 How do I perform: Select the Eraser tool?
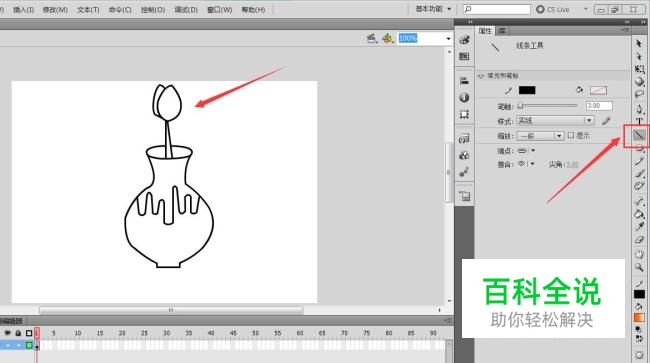pyautogui.click(x=639, y=240)
